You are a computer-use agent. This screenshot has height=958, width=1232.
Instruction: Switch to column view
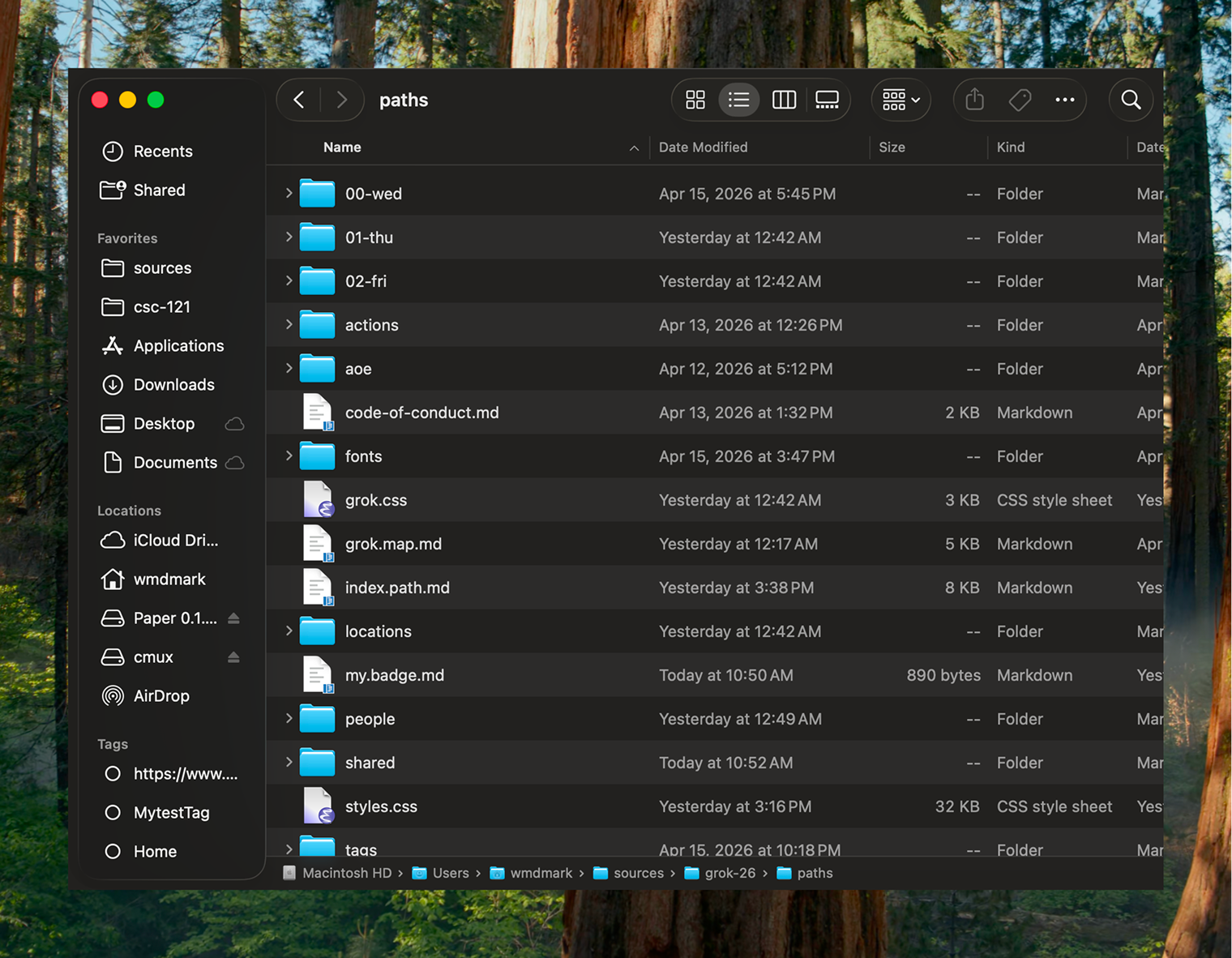point(784,100)
